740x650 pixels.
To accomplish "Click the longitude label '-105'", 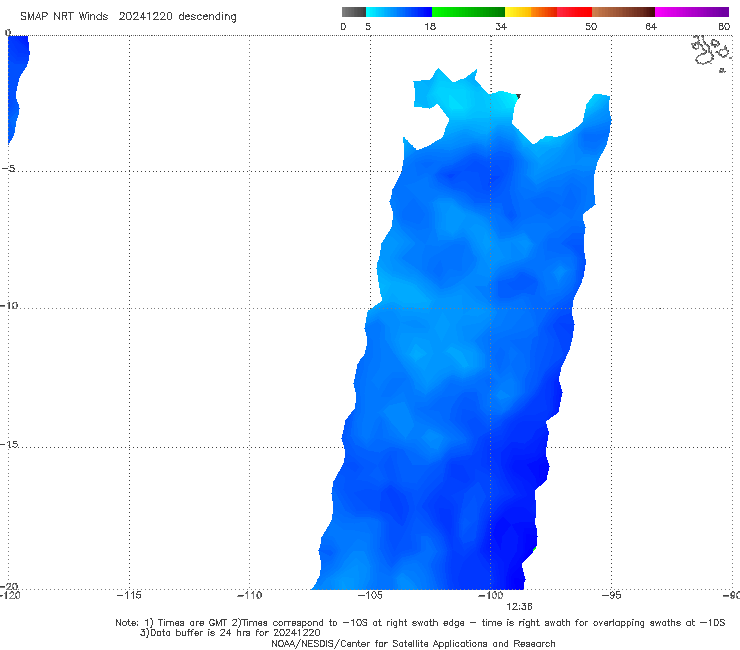I will click(370, 595).
